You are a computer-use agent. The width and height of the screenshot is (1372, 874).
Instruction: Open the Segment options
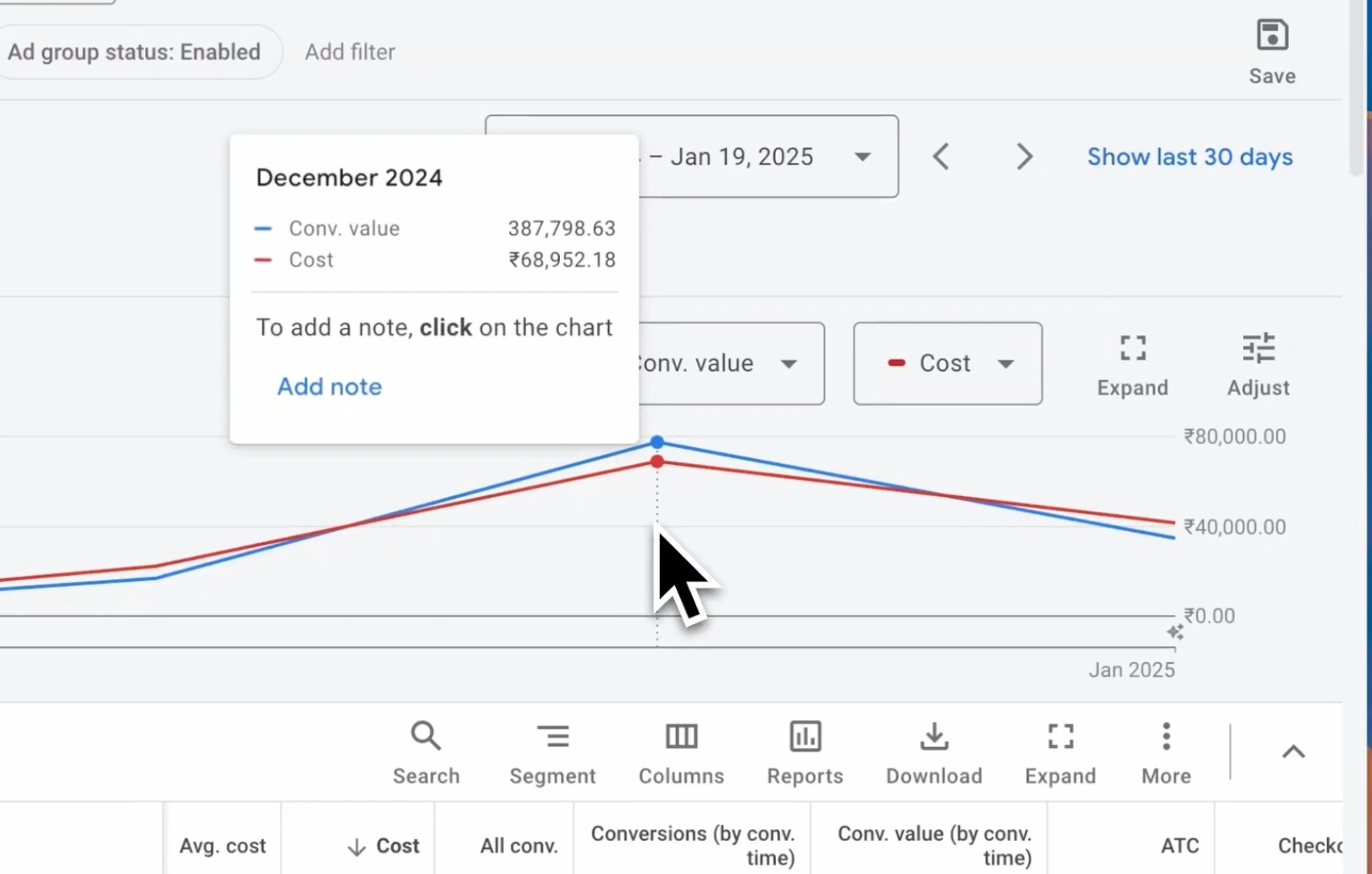552,753
